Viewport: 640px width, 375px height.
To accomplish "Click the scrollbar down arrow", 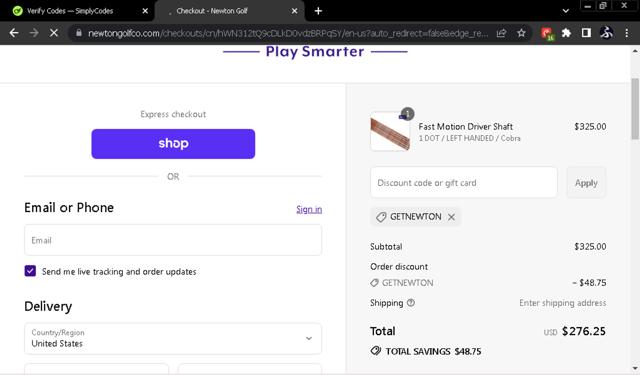I will 635,368.
